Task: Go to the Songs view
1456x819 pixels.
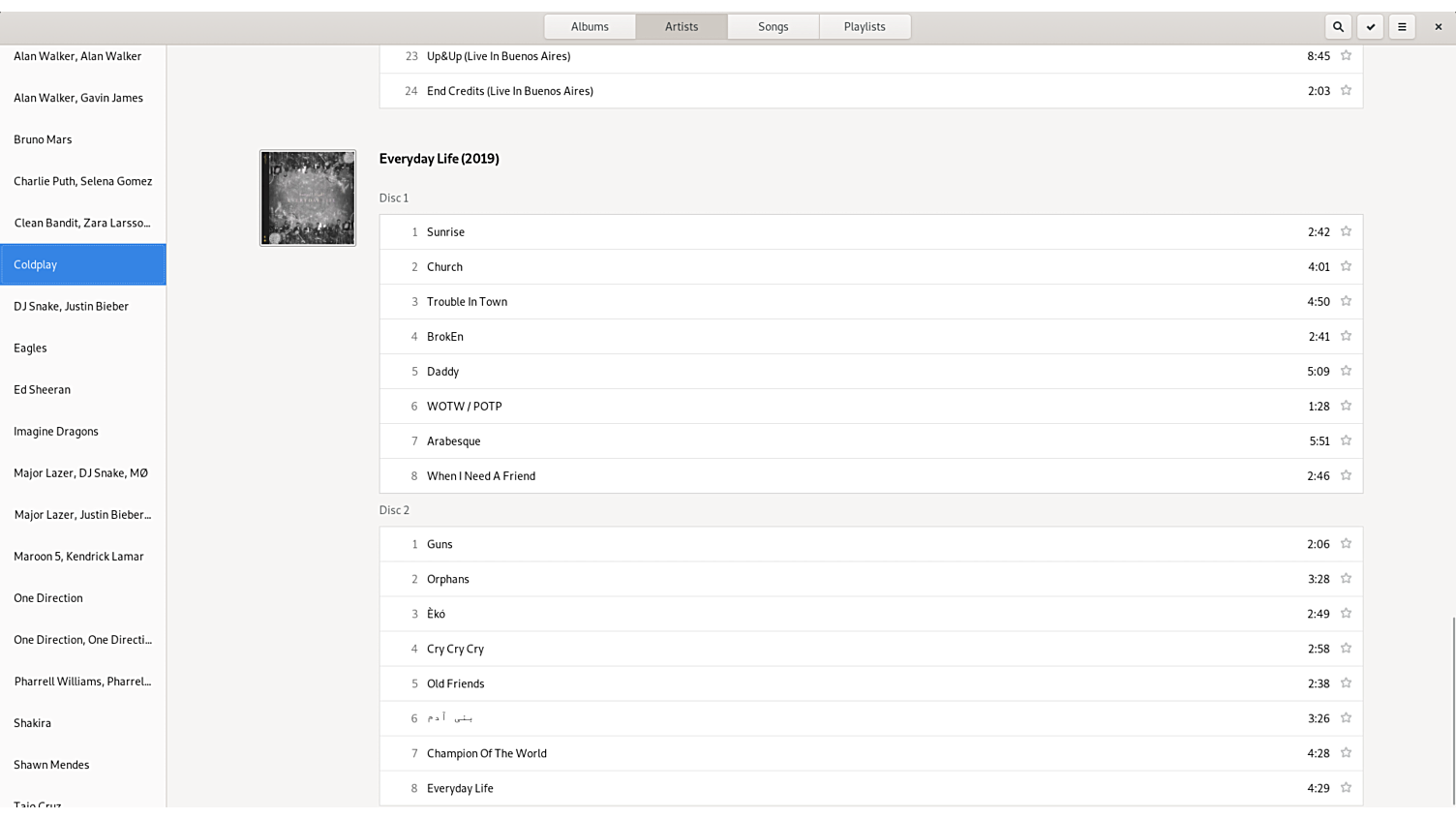Action: coord(773,27)
